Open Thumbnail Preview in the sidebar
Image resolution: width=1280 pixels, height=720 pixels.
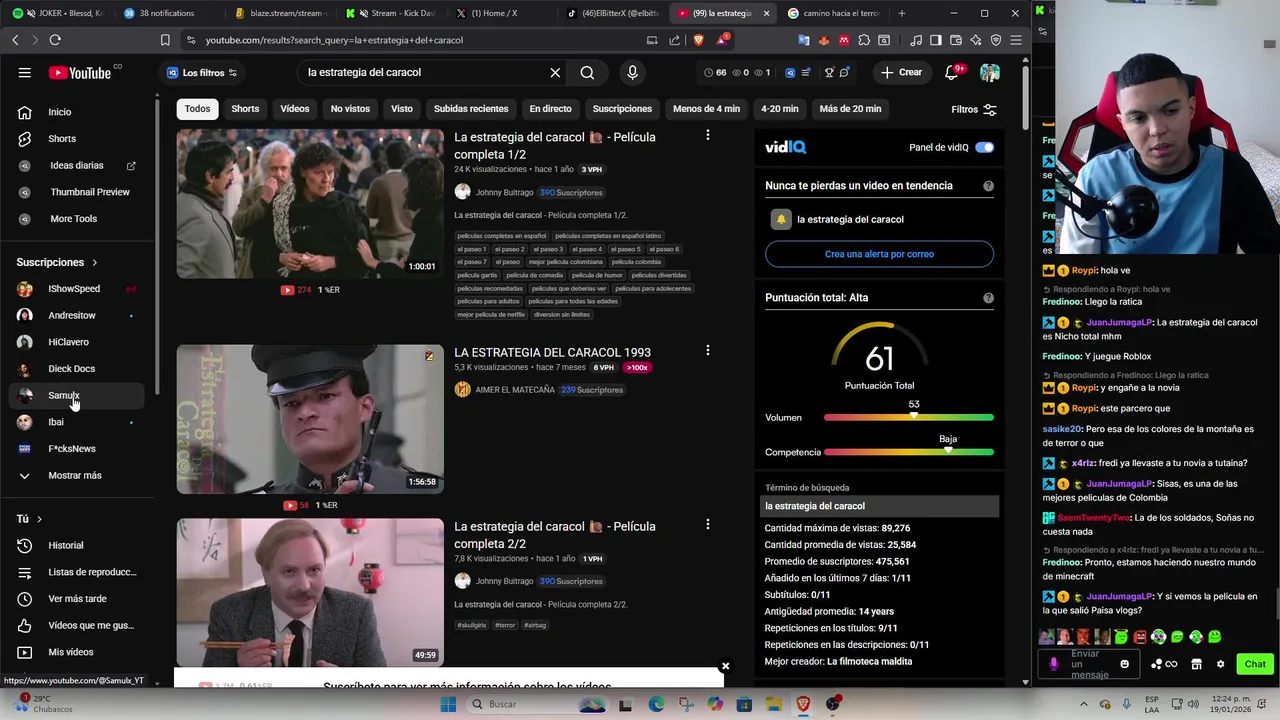click(x=78, y=192)
